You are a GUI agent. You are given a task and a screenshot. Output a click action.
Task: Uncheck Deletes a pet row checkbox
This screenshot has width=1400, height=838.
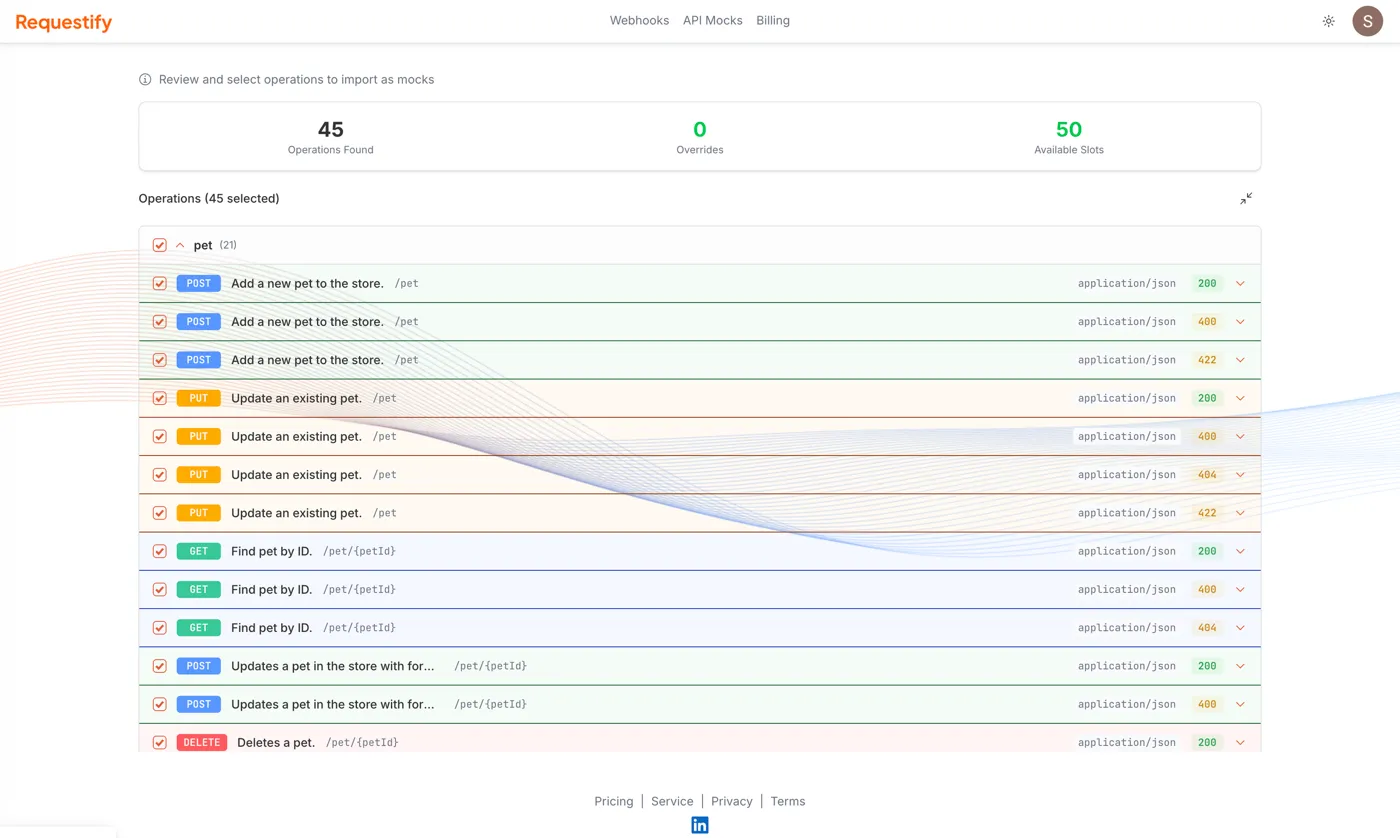tap(159, 742)
